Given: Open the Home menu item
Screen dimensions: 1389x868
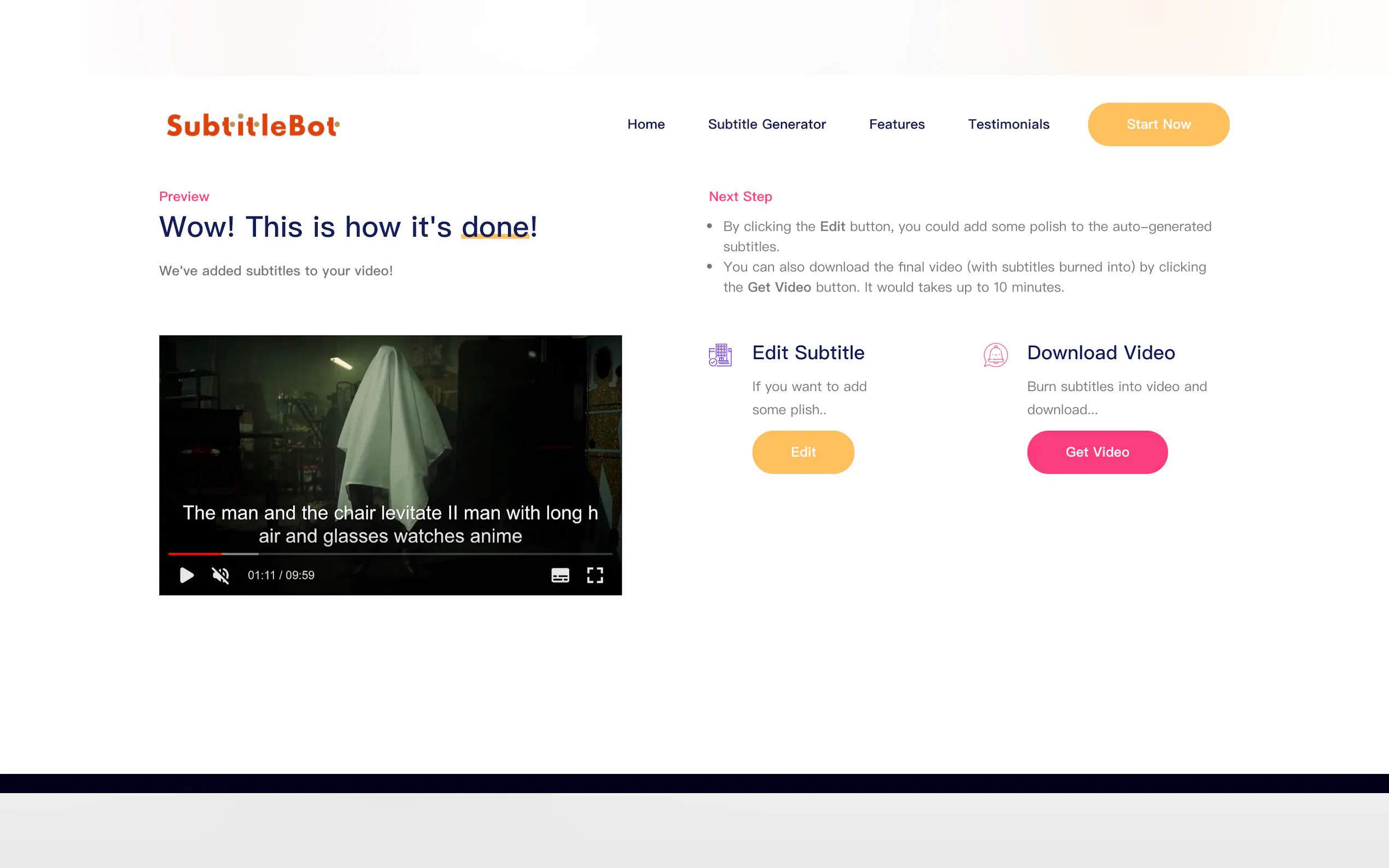Looking at the screenshot, I should 645,125.
